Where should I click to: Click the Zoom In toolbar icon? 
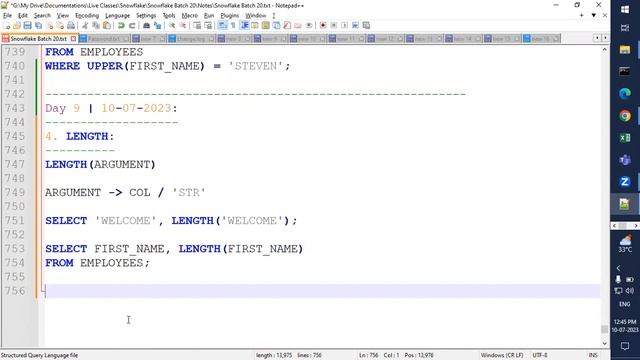click(x=171, y=25)
